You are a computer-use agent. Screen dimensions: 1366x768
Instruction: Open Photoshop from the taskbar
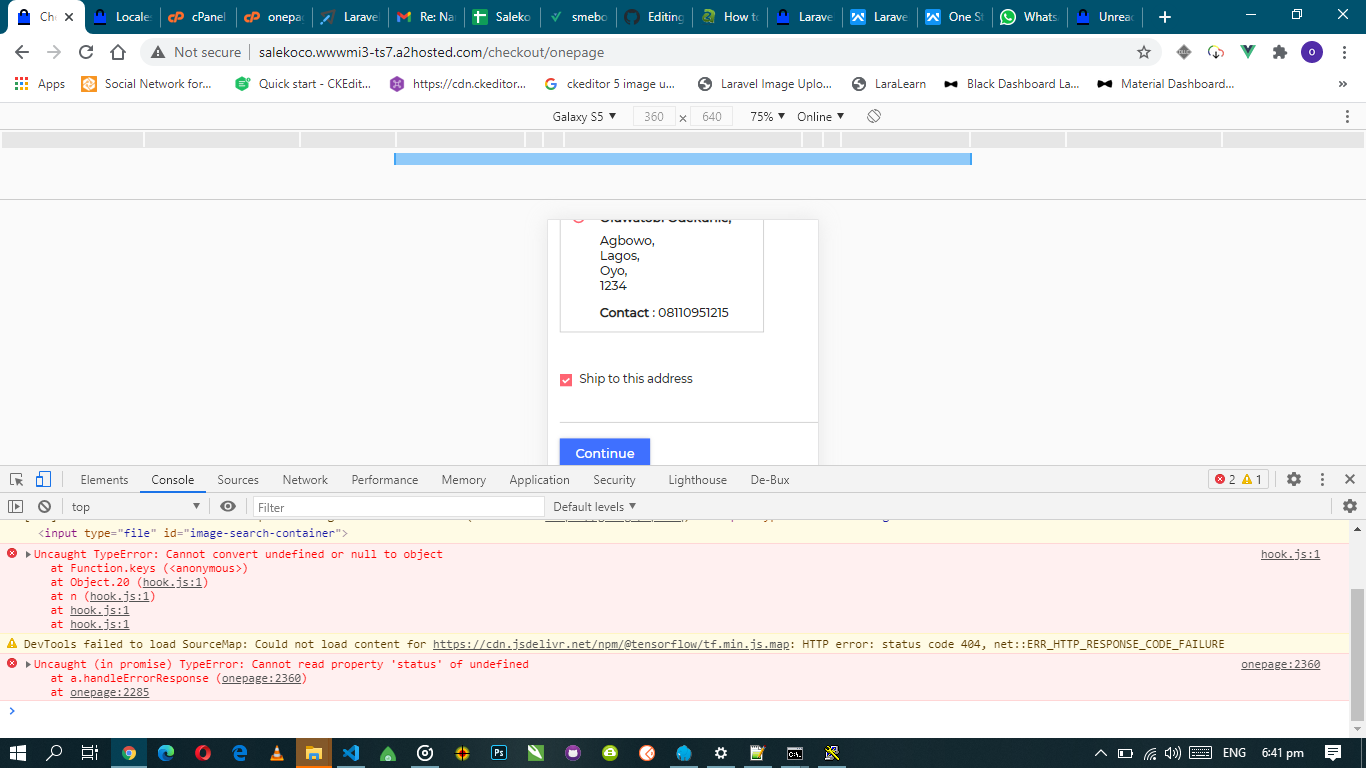click(498, 753)
